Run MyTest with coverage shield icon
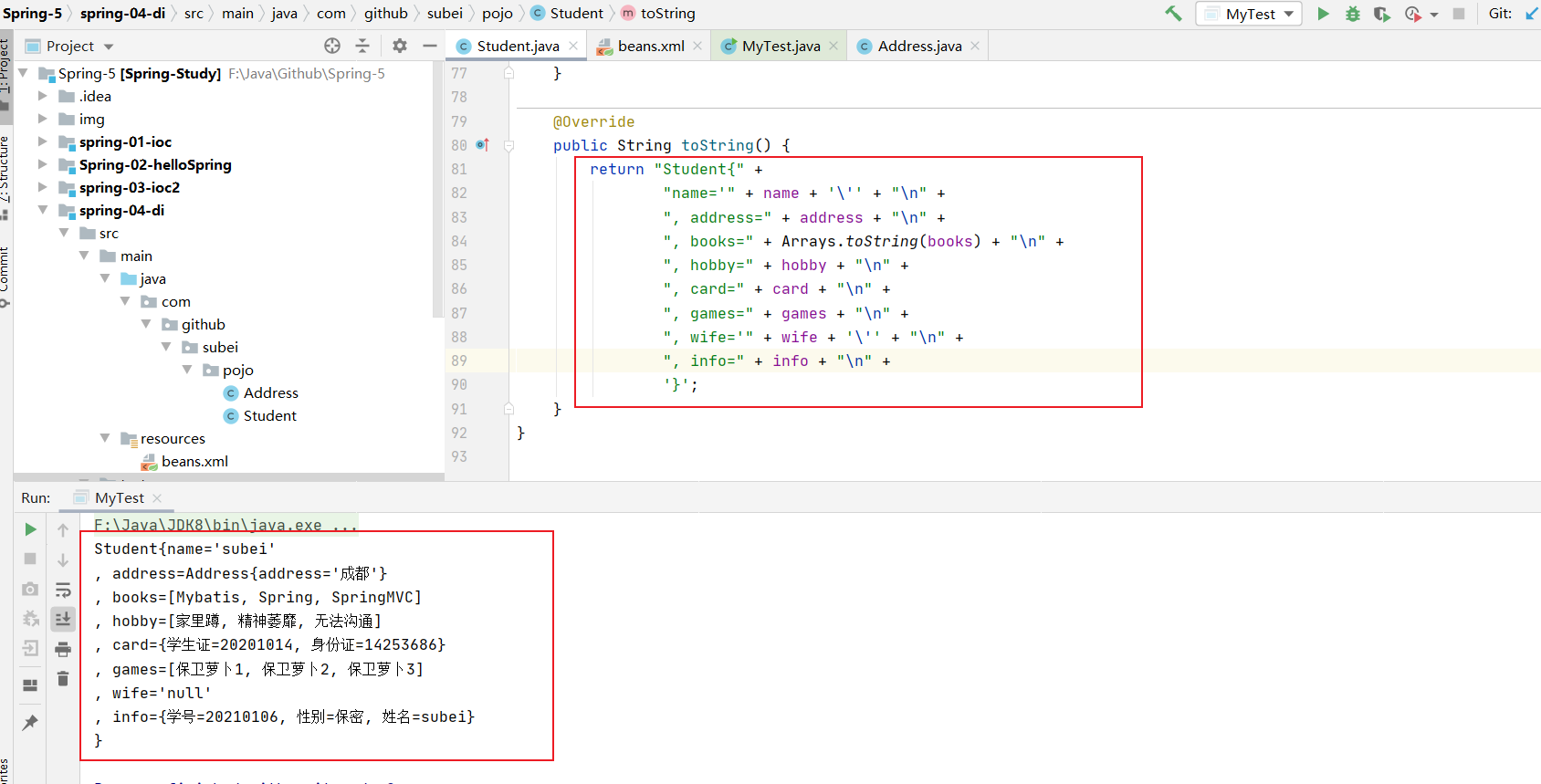Screen dimensions: 1541x784 (x=1382, y=14)
